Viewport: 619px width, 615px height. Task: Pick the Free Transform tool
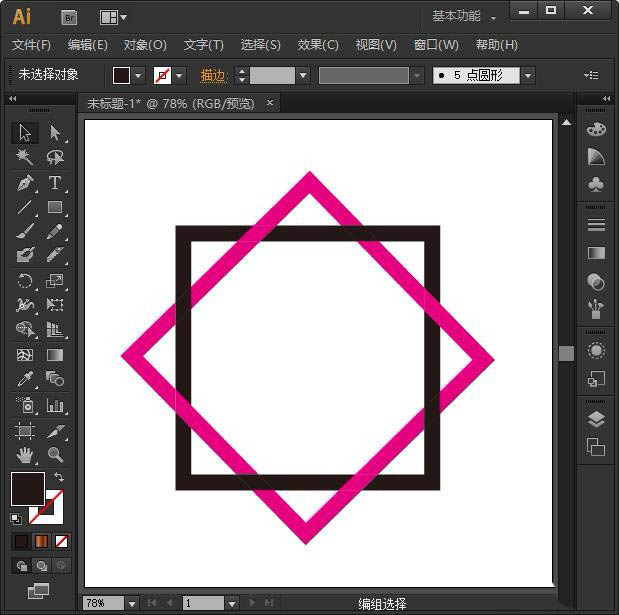click(55, 305)
